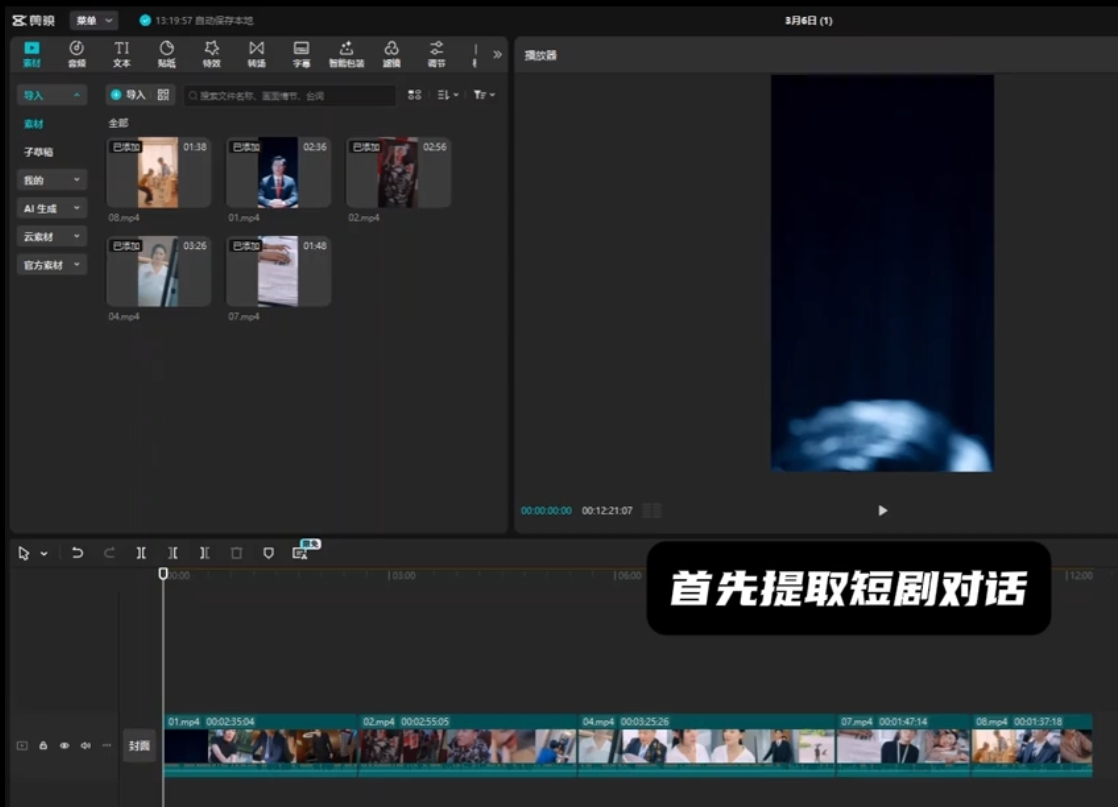Expand the AI 生成 sidebar section
Screen dimensions: 1118x807
click(52, 209)
